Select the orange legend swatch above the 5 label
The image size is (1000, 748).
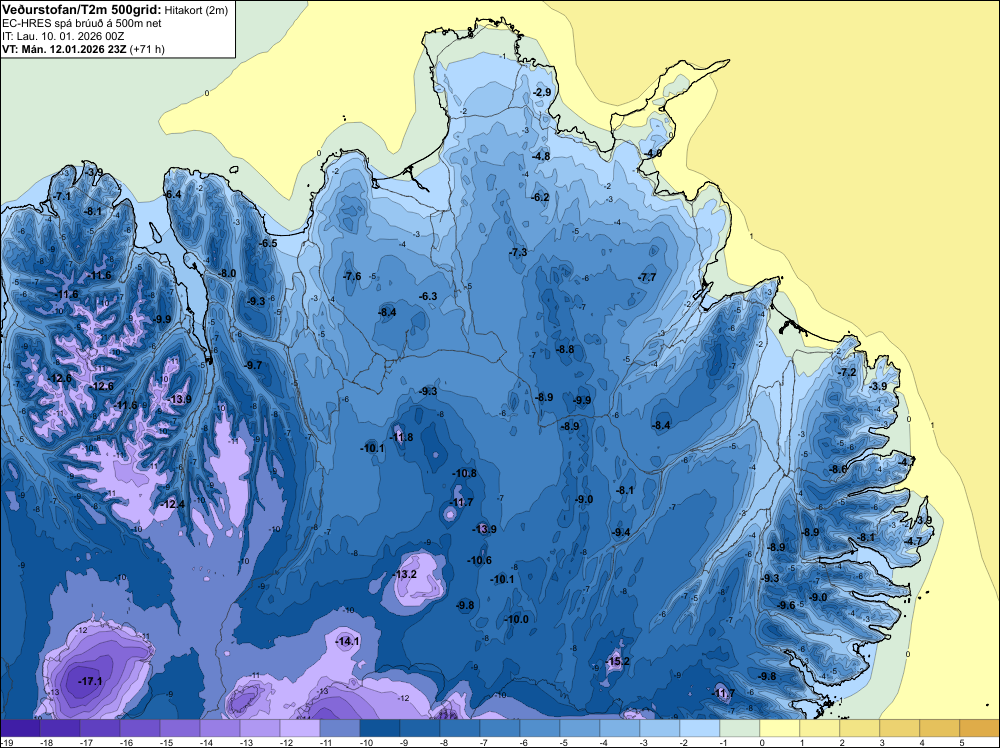pyautogui.click(x=980, y=728)
